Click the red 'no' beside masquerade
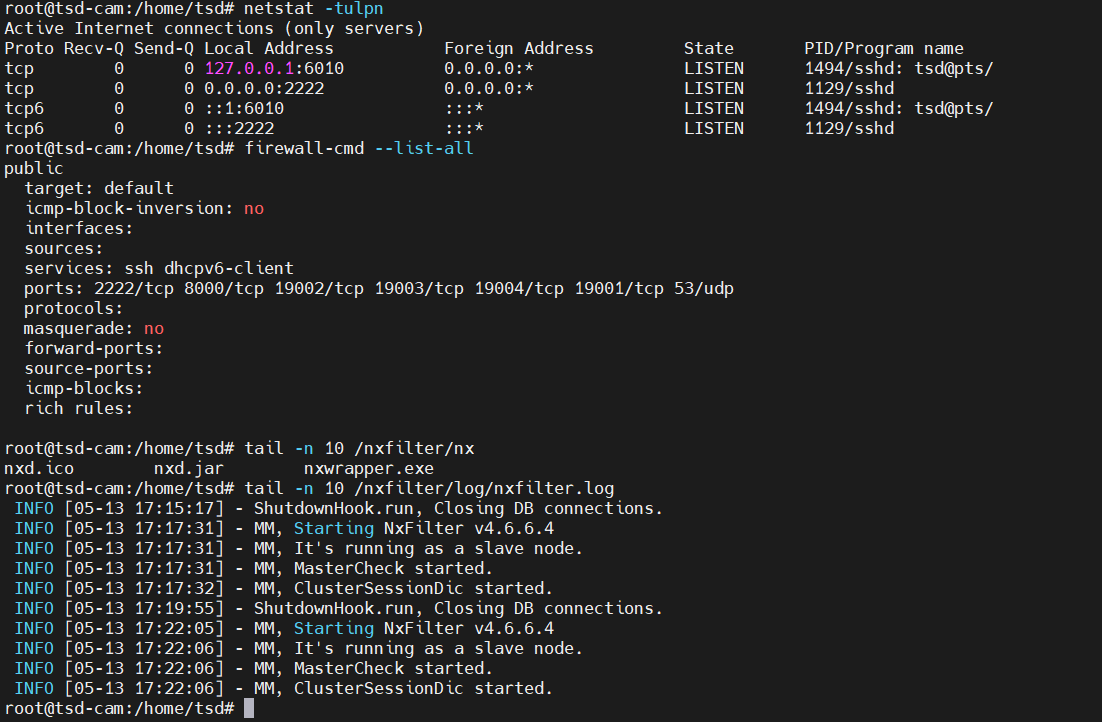Screen dimensions: 1102x722 (153, 328)
